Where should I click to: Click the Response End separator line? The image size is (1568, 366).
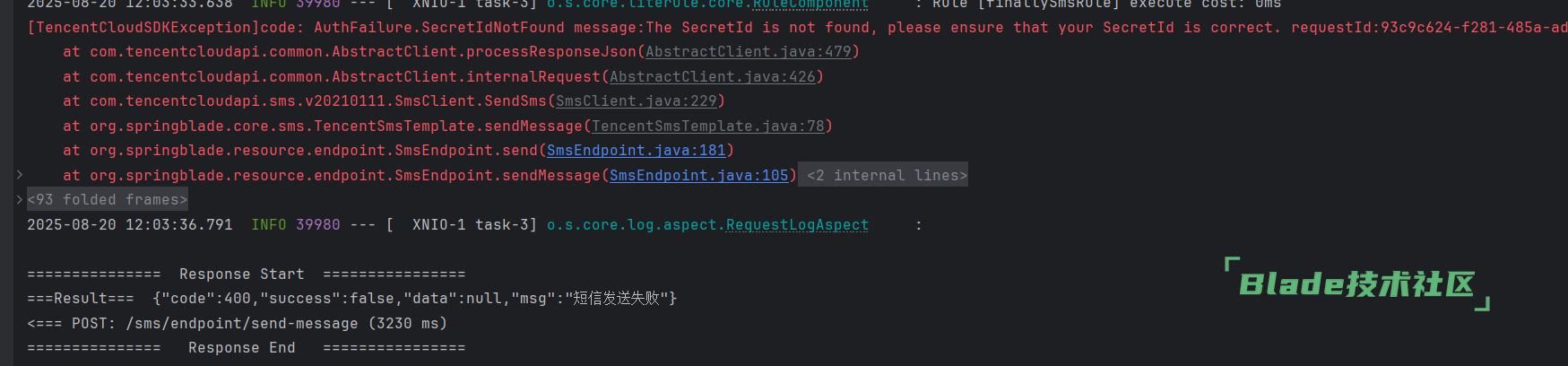coord(247,348)
